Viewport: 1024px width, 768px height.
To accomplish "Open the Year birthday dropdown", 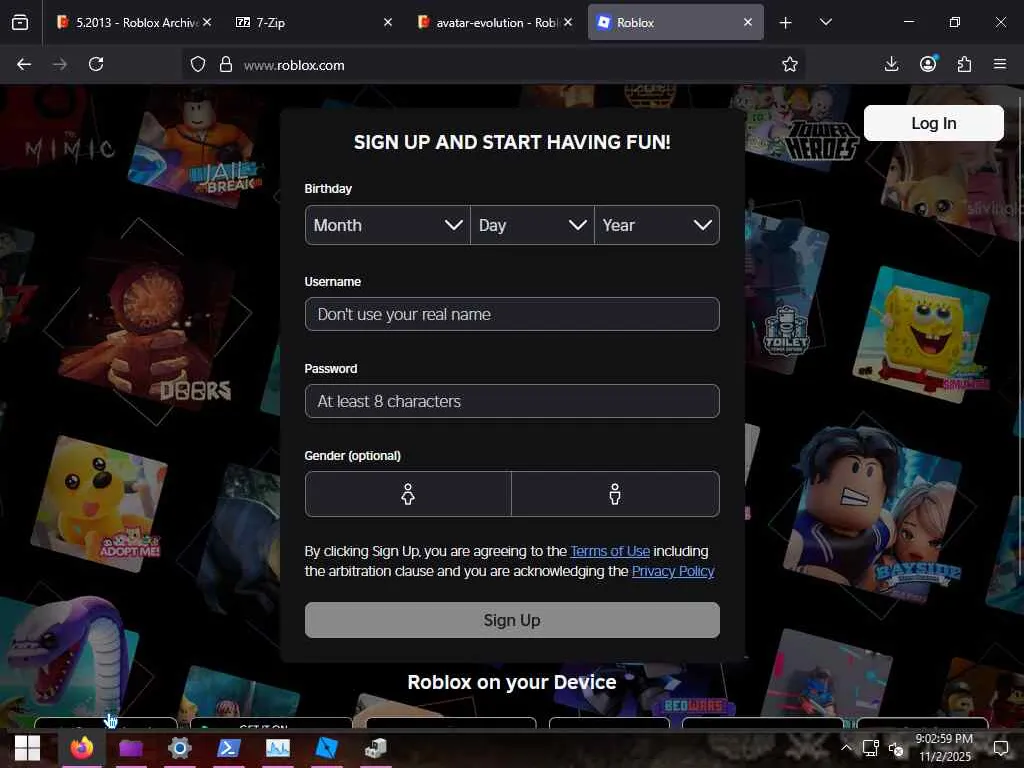I will (x=657, y=225).
